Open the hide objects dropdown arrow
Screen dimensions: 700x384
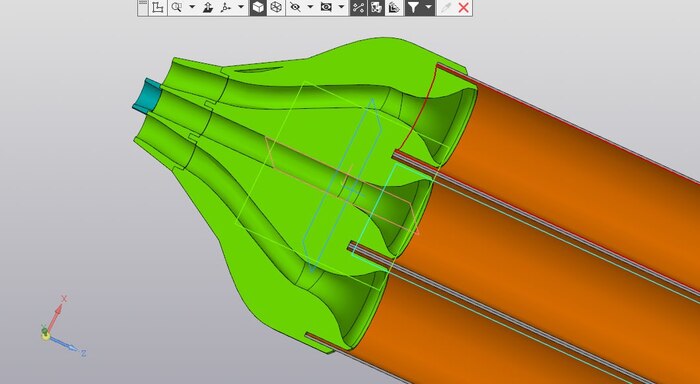(x=310, y=7)
